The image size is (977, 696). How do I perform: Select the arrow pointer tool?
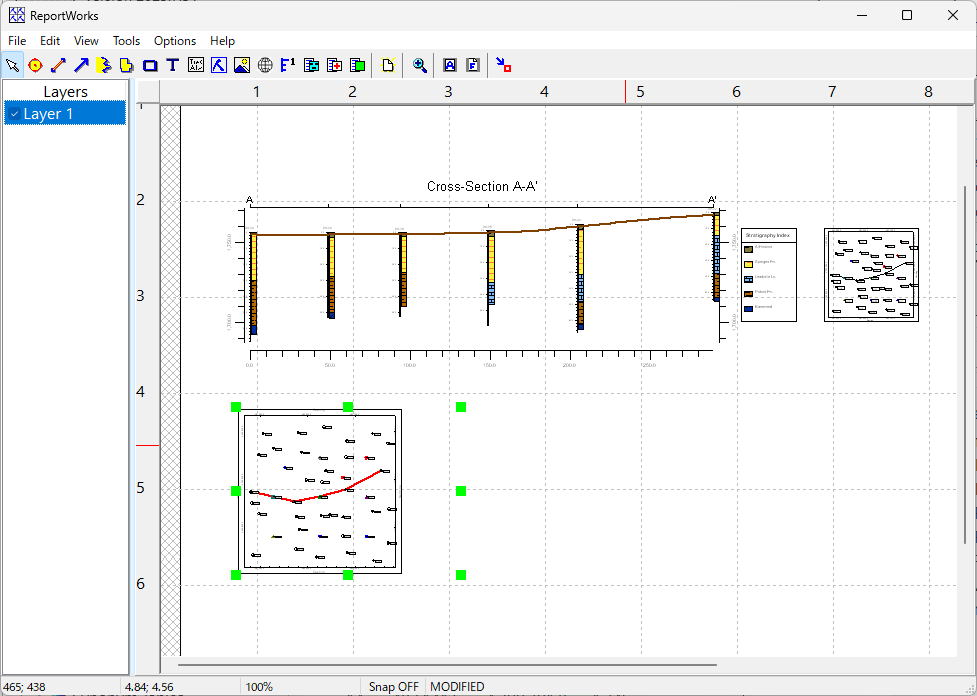(12, 65)
